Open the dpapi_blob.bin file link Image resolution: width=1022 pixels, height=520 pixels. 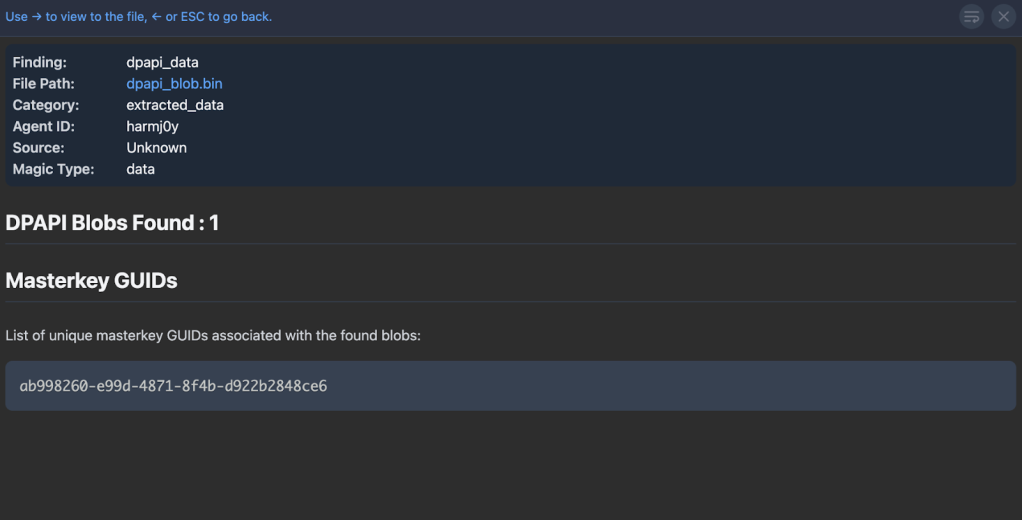tap(174, 84)
